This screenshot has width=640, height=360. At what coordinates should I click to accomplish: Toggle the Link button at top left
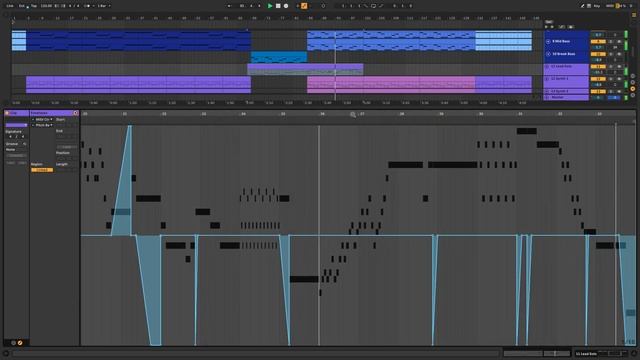pos(10,6)
